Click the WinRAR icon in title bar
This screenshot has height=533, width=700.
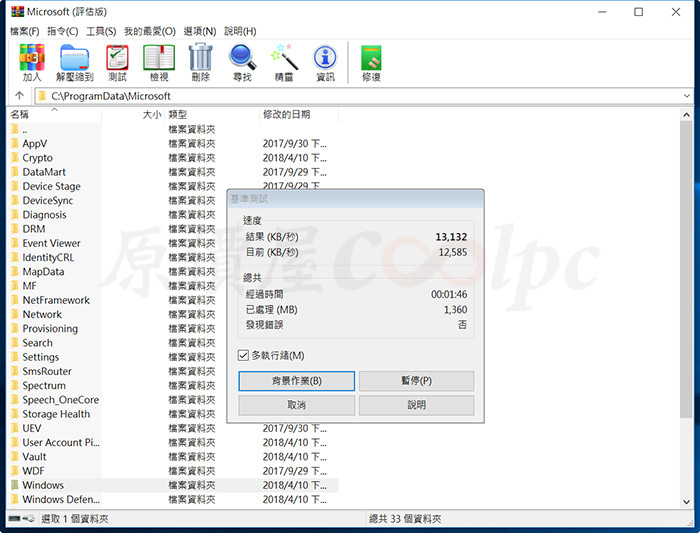[x=17, y=12]
